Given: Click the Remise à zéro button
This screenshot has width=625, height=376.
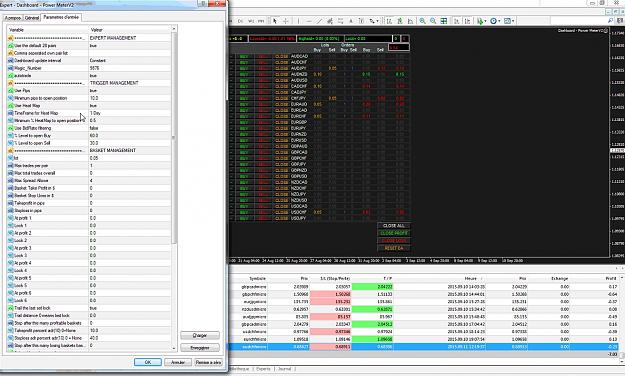Looking at the screenshot, I should [x=208, y=362].
